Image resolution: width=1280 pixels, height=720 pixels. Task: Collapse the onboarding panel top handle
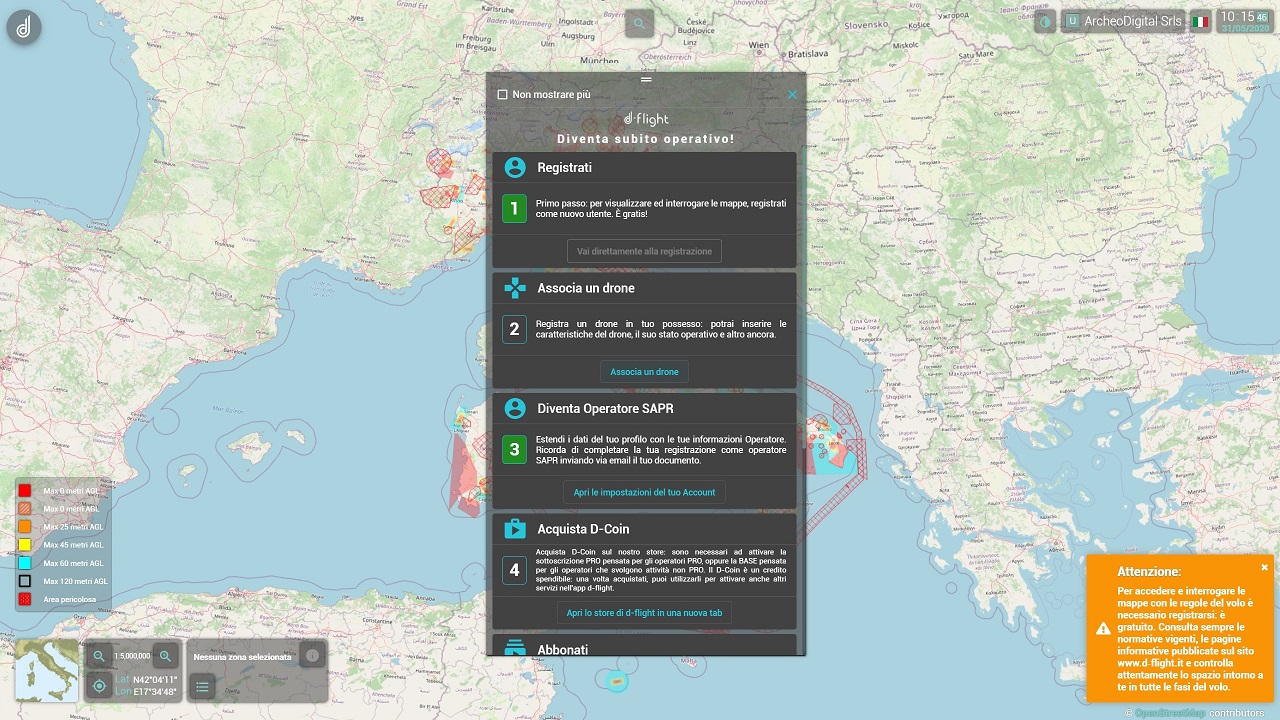pos(646,78)
